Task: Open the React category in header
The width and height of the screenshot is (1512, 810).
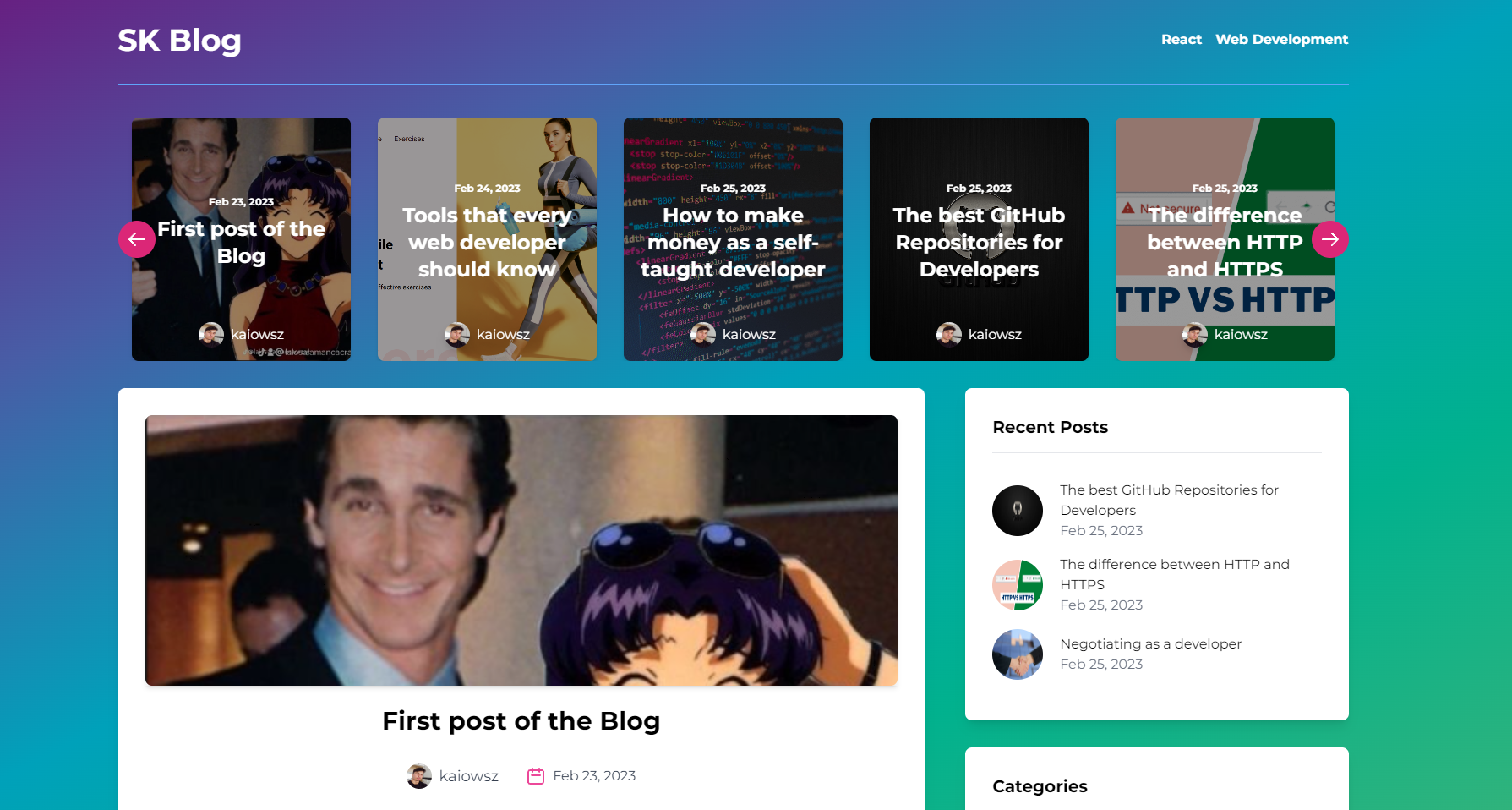Action: (x=1182, y=39)
